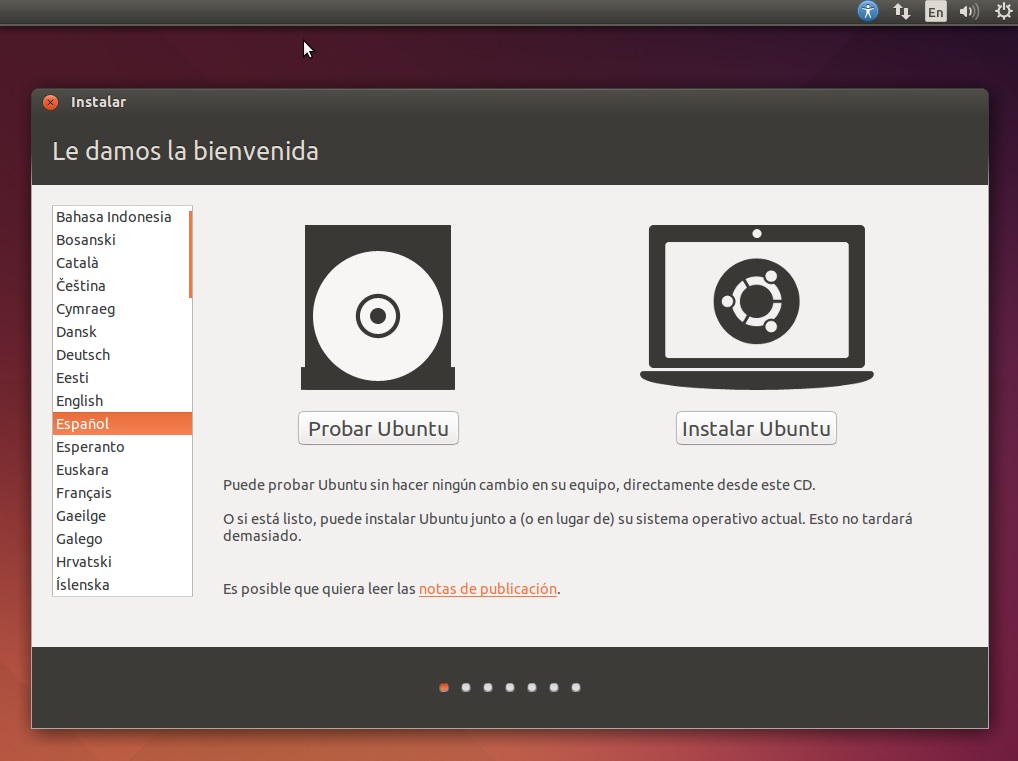Viewport: 1018px width, 761px height.
Task: Select Esperanto language
Action: [121, 447]
